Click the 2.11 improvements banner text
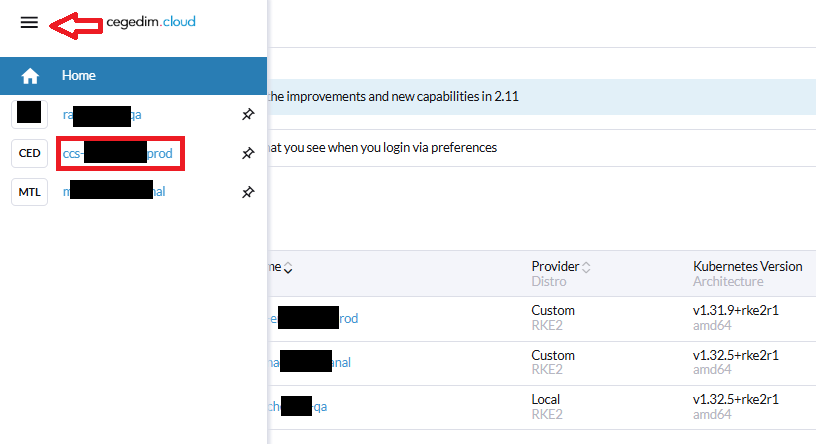The width and height of the screenshot is (816, 444). [x=392, y=97]
